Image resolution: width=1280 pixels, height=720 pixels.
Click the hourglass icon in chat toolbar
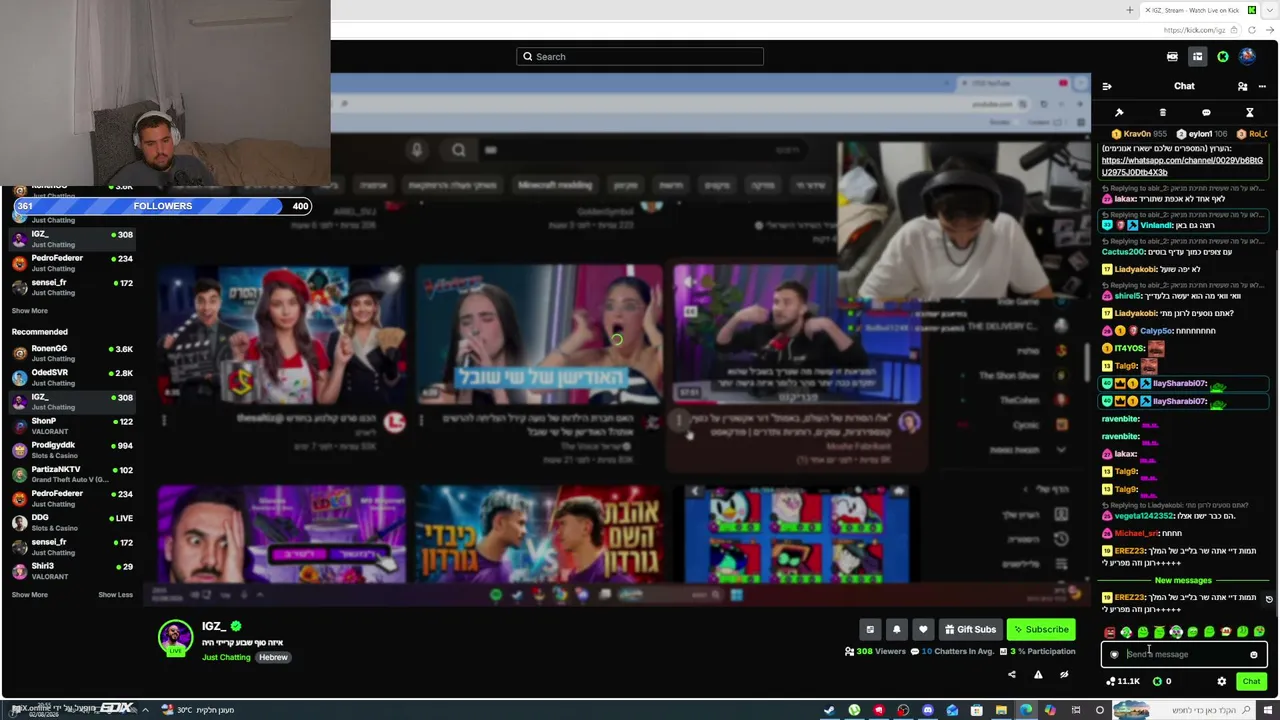coord(1249,112)
